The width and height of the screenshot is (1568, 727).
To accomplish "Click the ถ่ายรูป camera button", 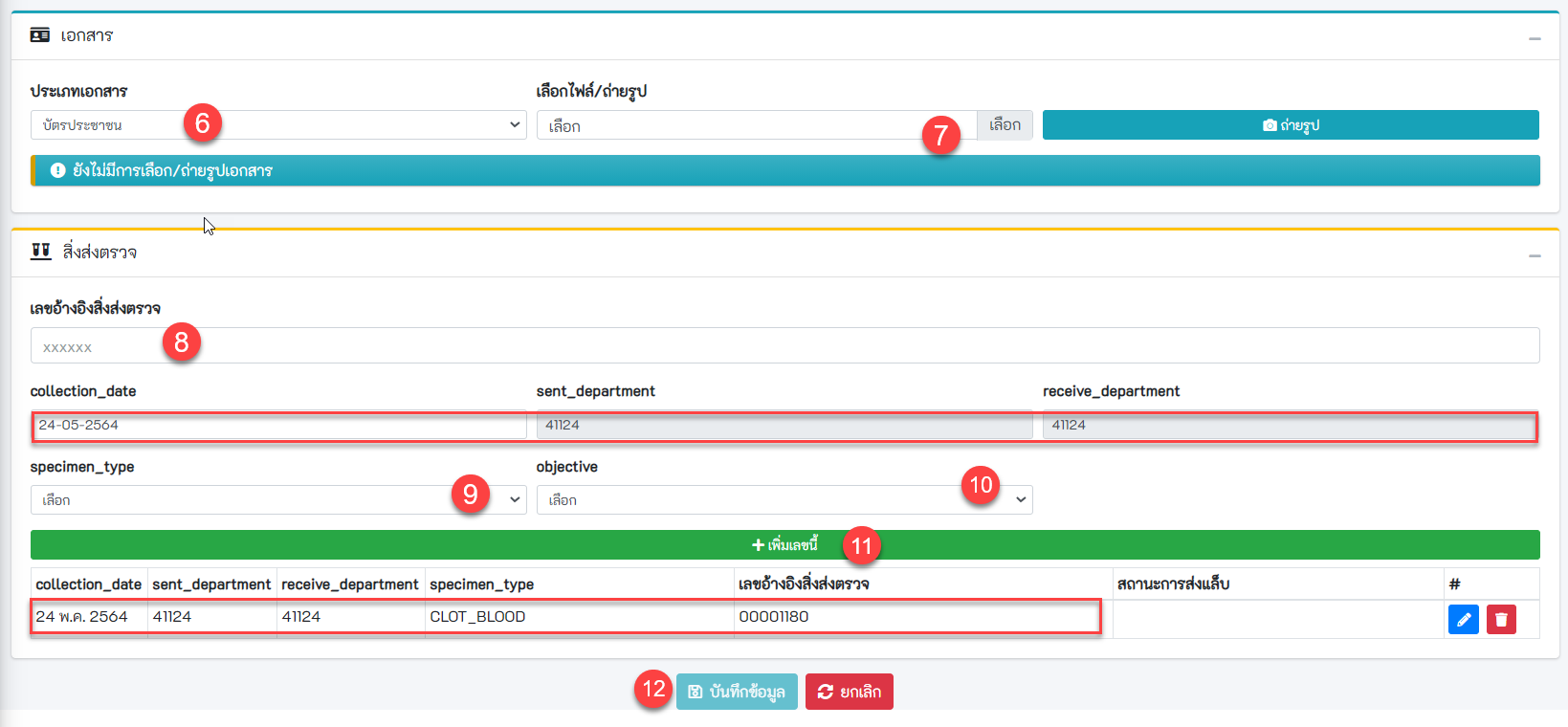I will (1290, 125).
